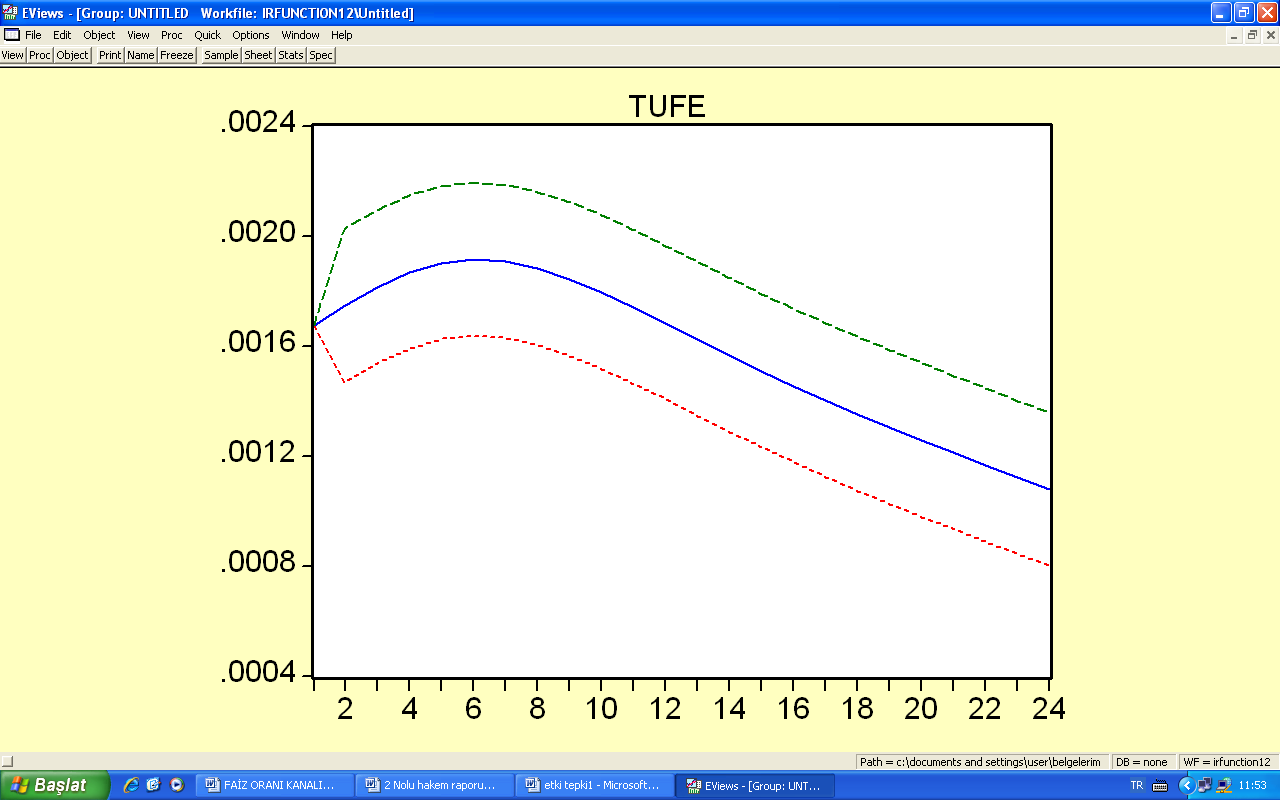Screen dimensions: 1280x800
Task: Click the TR language indicator
Action: [1136, 785]
